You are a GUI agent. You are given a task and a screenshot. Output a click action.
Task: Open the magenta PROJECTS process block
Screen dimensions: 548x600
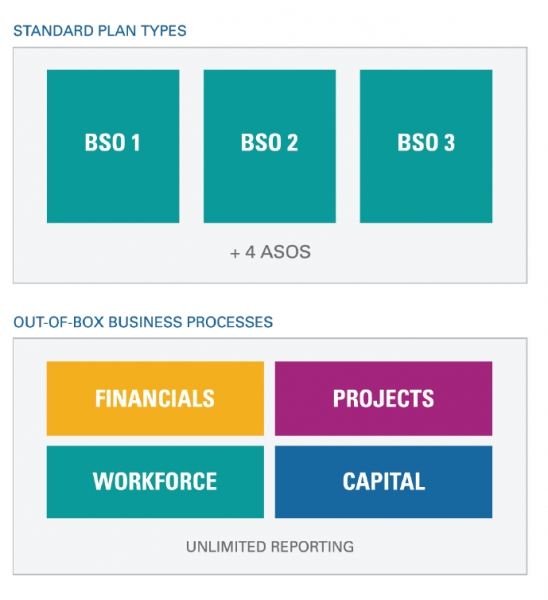coord(383,398)
